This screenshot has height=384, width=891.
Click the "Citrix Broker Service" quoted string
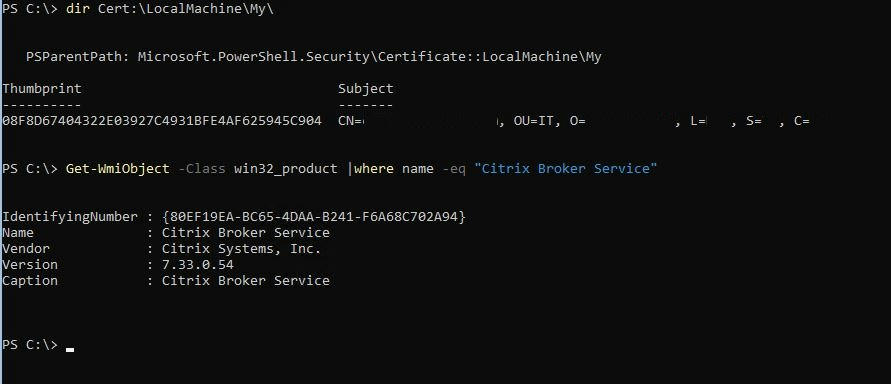(x=565, y=169)
